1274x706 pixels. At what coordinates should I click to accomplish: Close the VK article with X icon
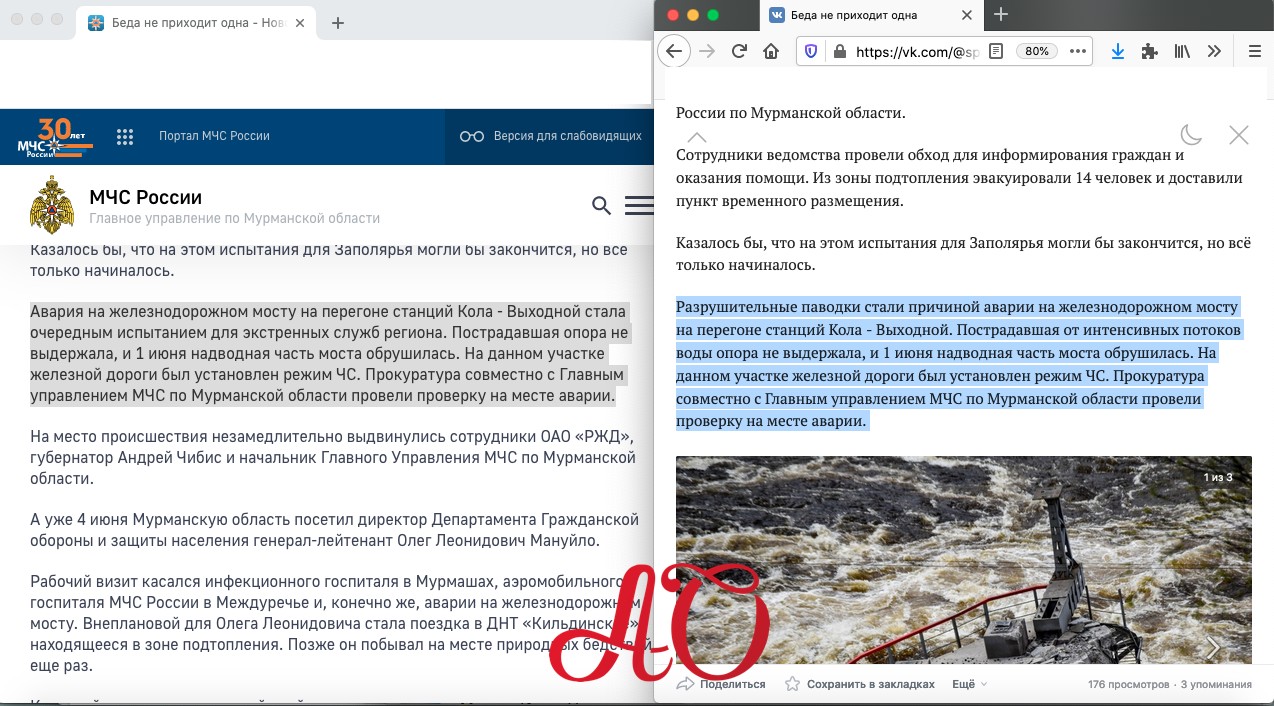coord(1238,135)
